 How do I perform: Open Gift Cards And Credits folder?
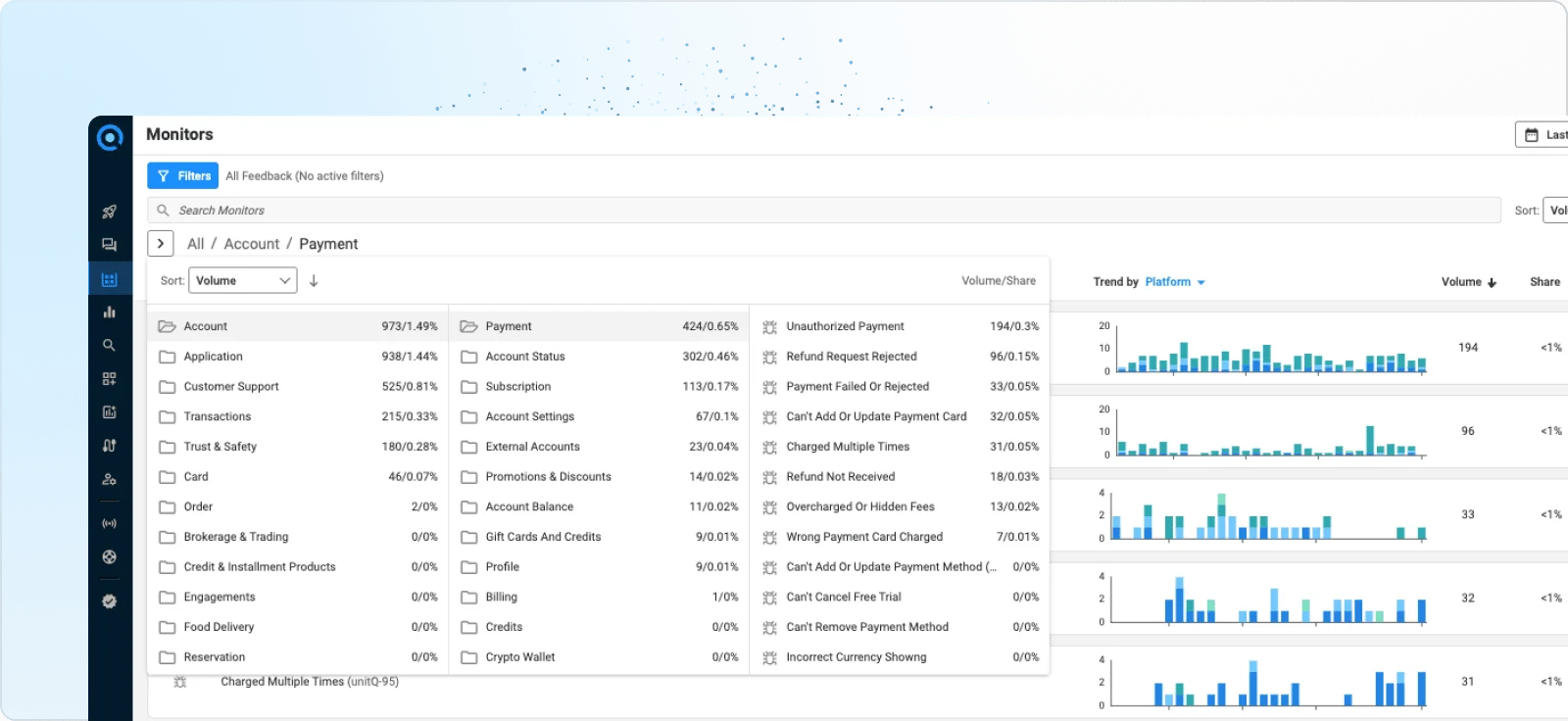tap(599, 537)
